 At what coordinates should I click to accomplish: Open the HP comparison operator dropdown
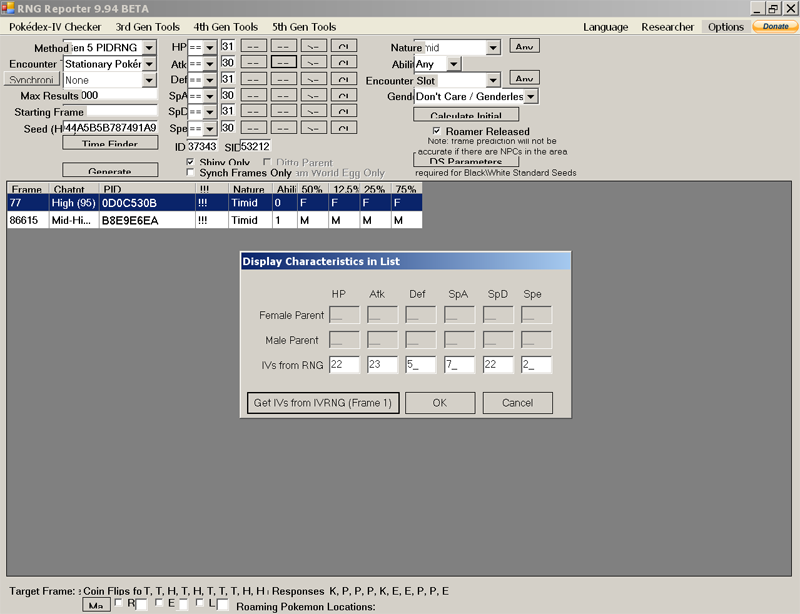[x=209, y=47]
